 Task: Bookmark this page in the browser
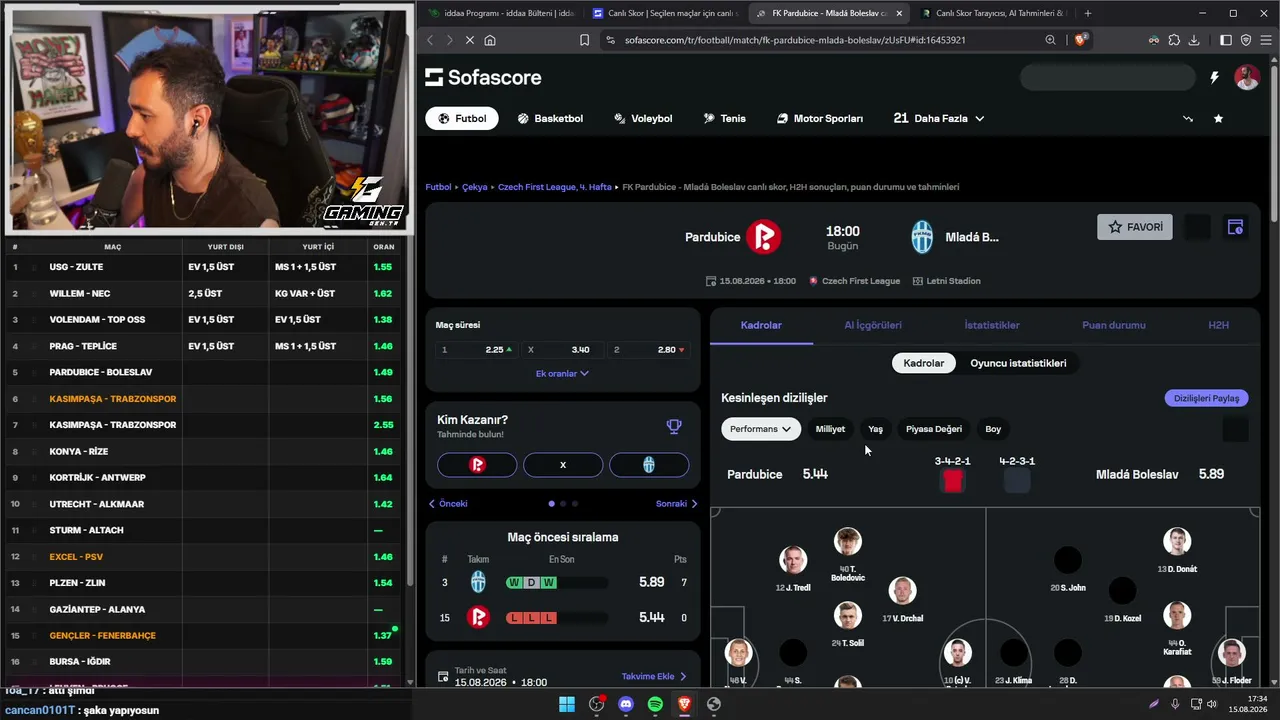pos(584,40)
